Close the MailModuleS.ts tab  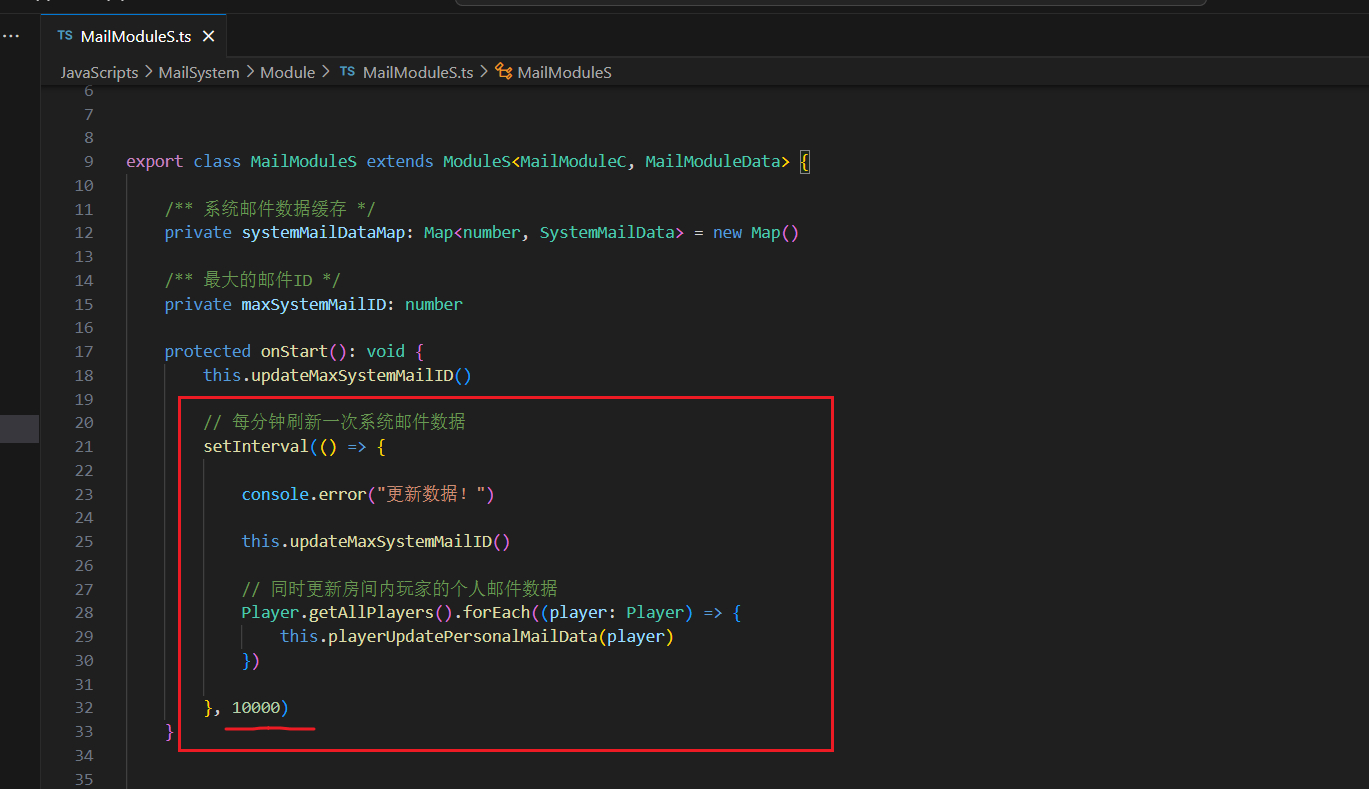click(209, 36)
